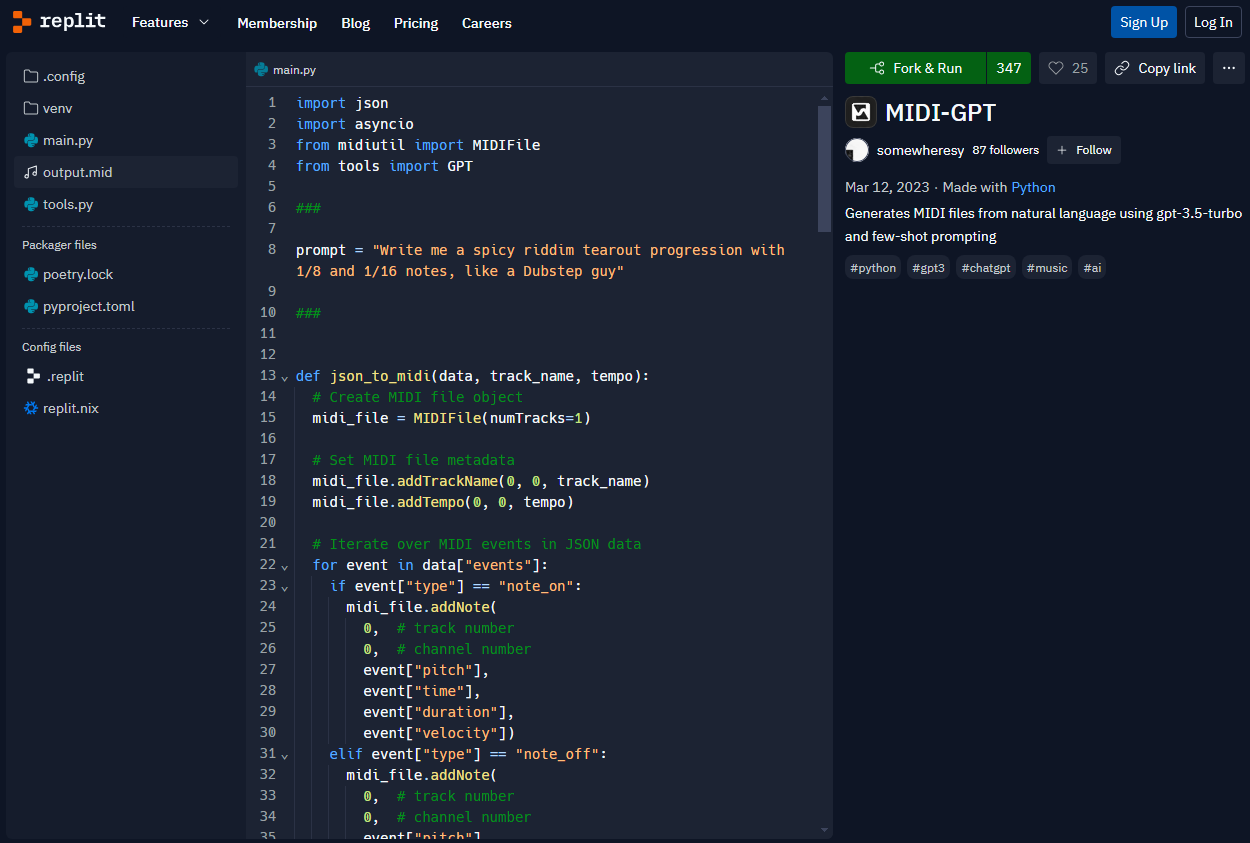
Task: Select poetry.lock in file tree
Action: [x=126, y=274]
